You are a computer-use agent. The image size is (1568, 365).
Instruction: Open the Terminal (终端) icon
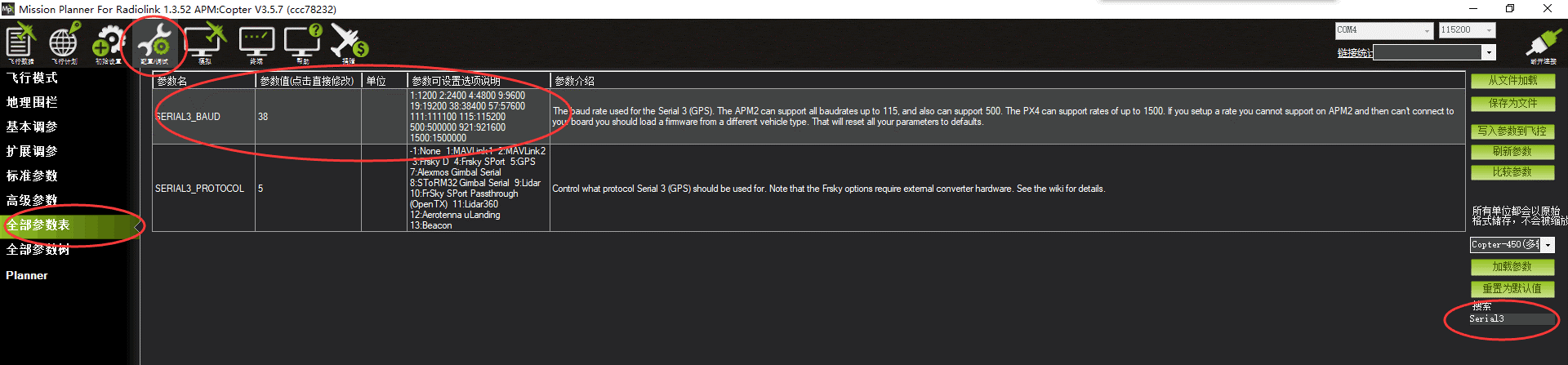coord(256,42)
